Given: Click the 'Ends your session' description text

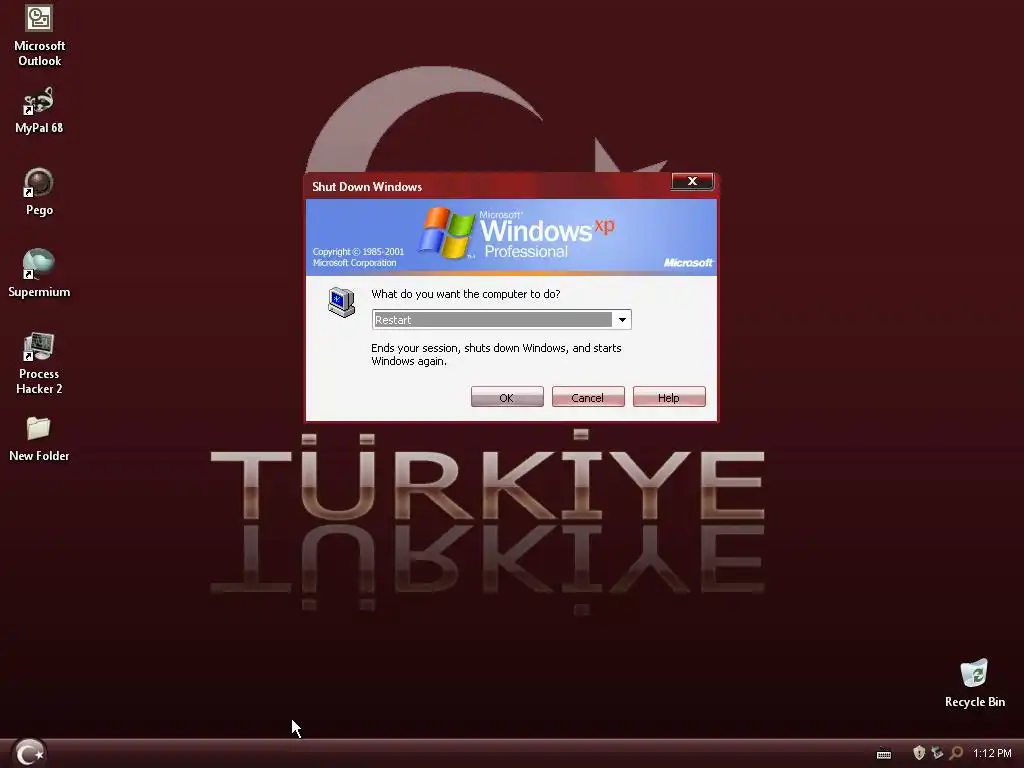Looking at the screenshot, I should tap(496, 355).
